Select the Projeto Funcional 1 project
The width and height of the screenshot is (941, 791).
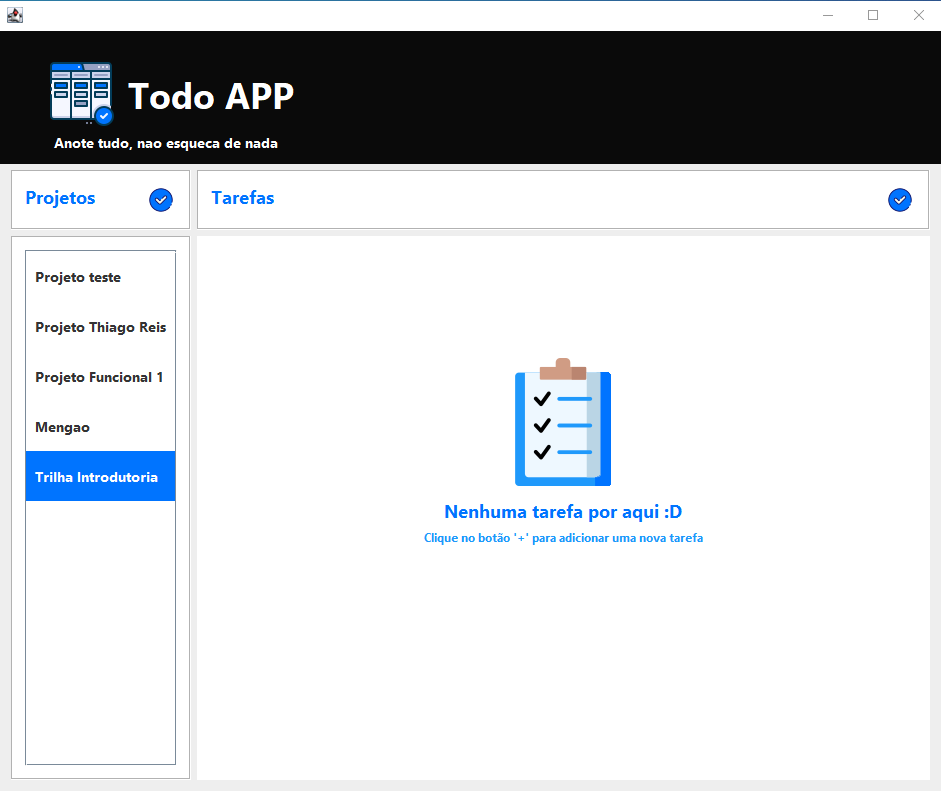(98, 377)
